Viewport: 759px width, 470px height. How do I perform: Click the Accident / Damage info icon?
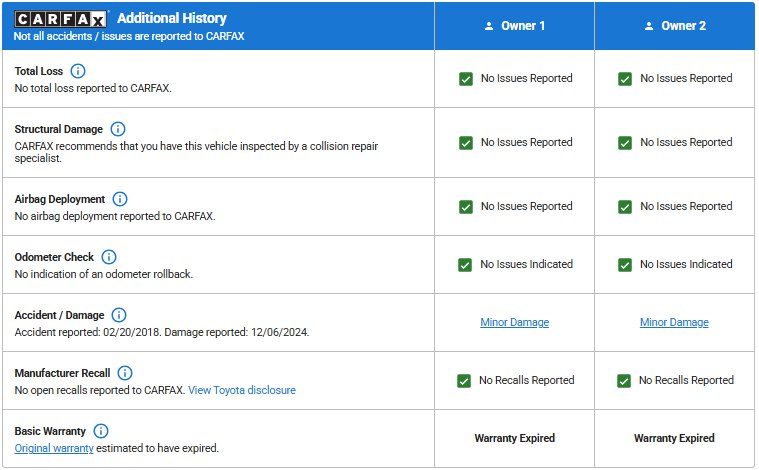pyautogui.click(x=119, y=315)
